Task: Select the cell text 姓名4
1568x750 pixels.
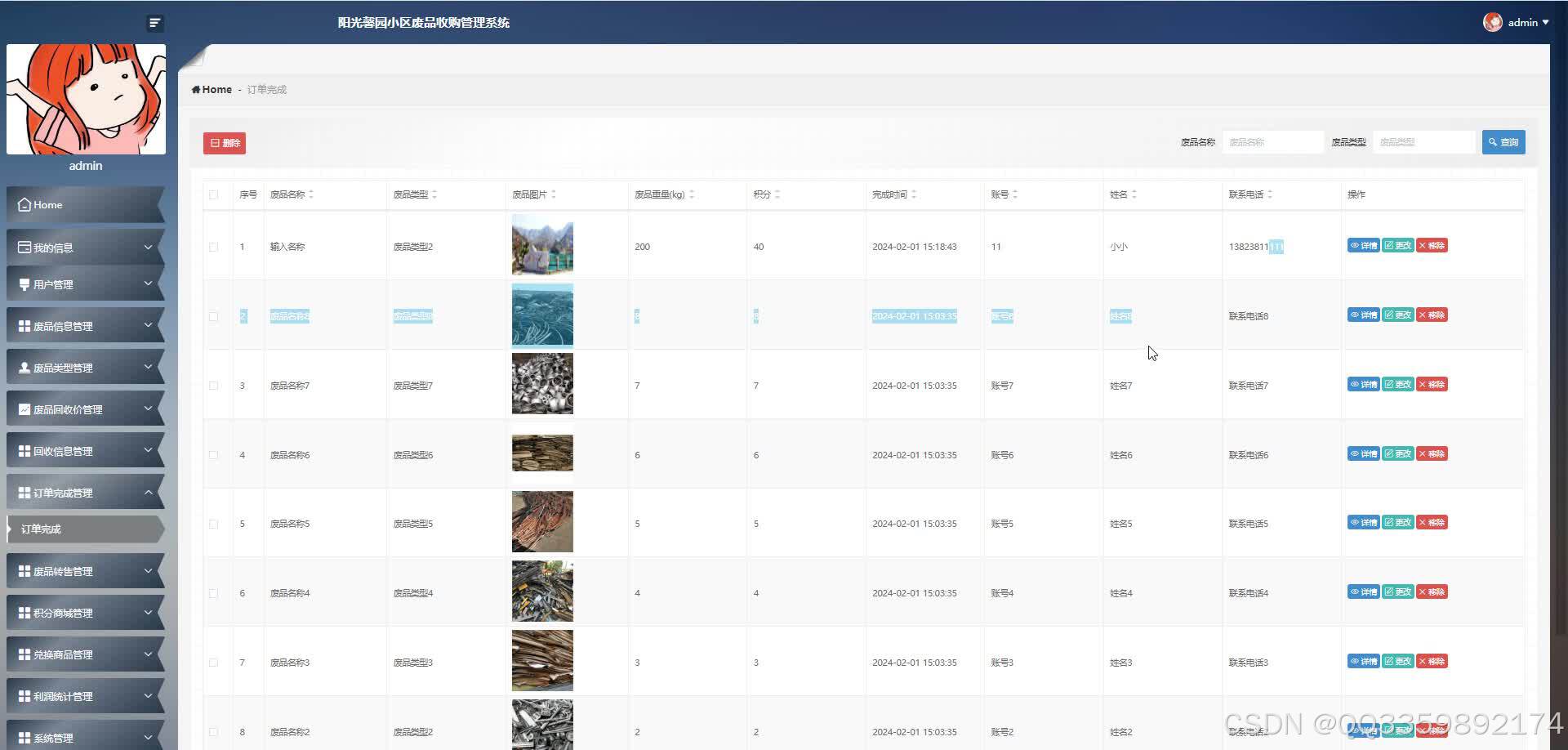Action: 1121,593
